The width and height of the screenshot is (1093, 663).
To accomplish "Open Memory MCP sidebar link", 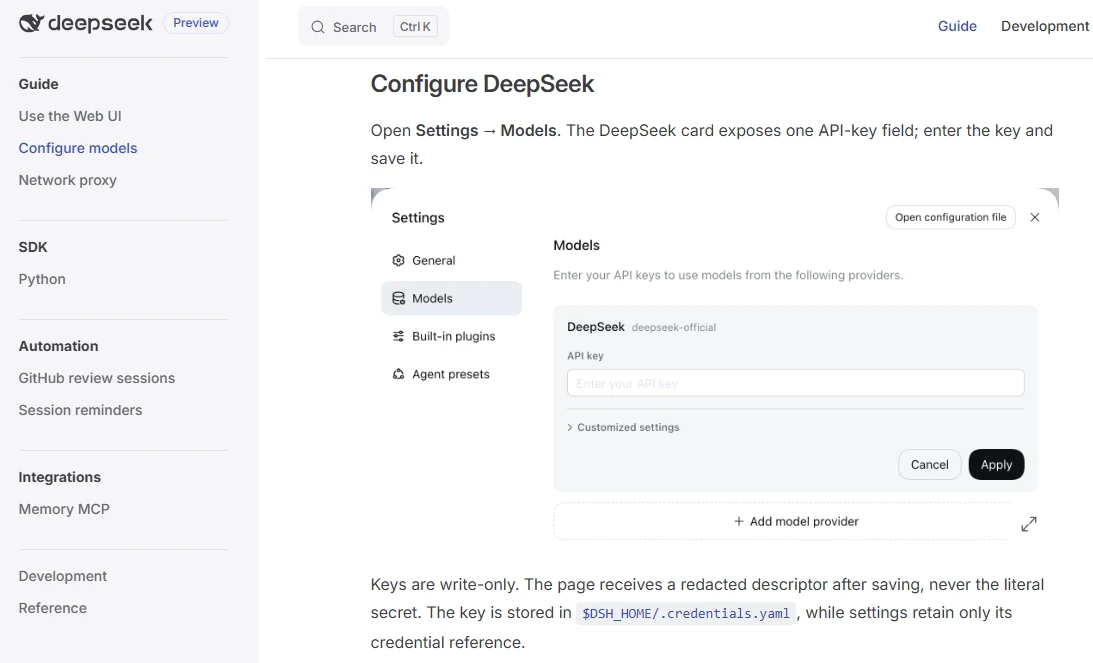I will pos(64,509).
